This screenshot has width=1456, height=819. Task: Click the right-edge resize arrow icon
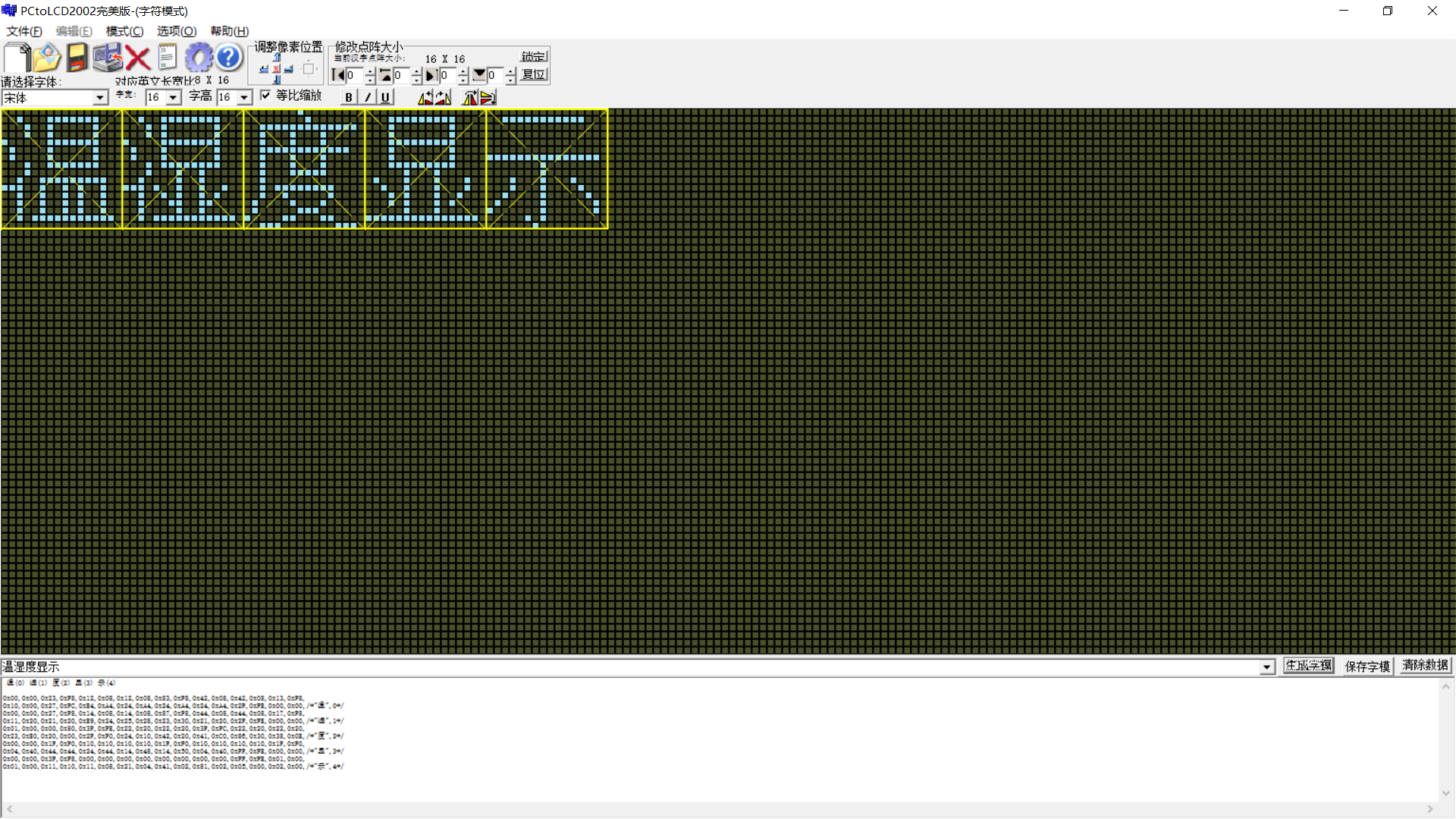[431, 75]
